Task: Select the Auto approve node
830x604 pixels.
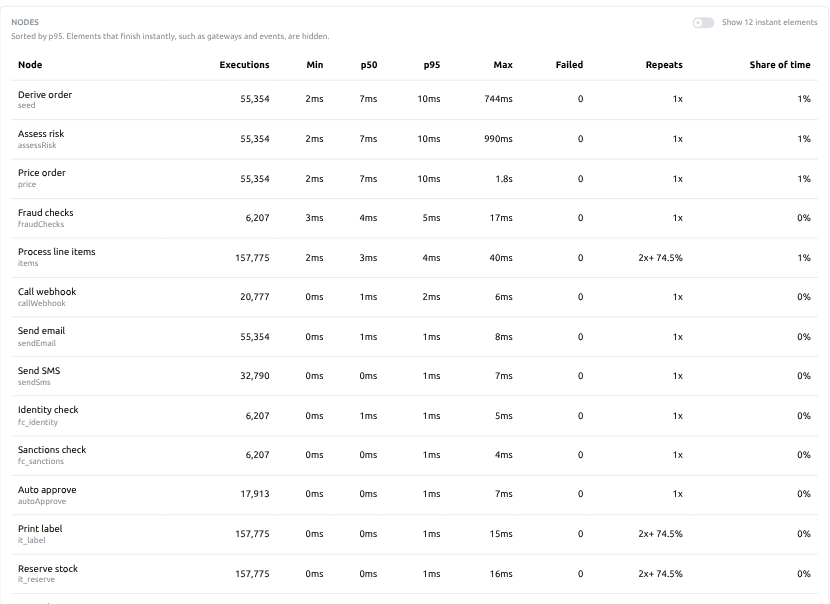Action: point(47,490)
